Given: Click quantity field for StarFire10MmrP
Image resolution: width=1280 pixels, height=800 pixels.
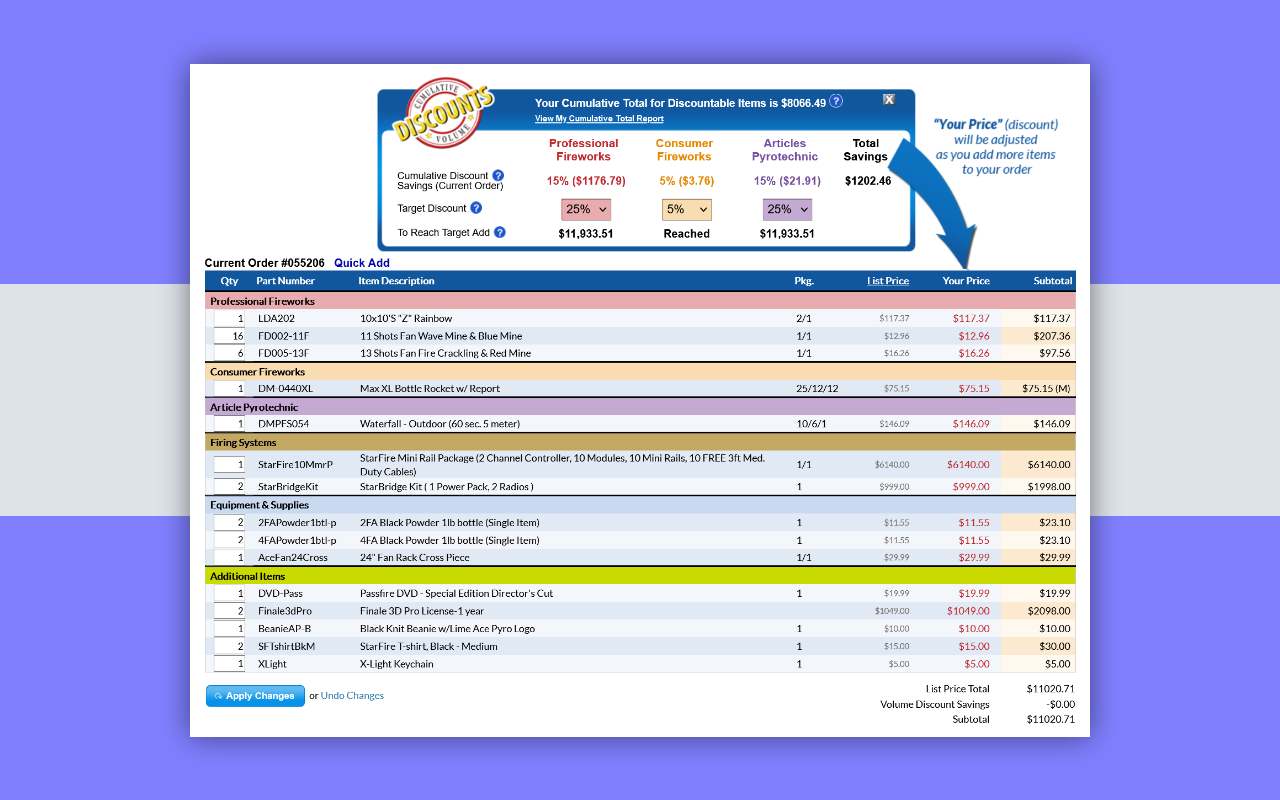Looking at the screenshot, I should click(229, 464).
